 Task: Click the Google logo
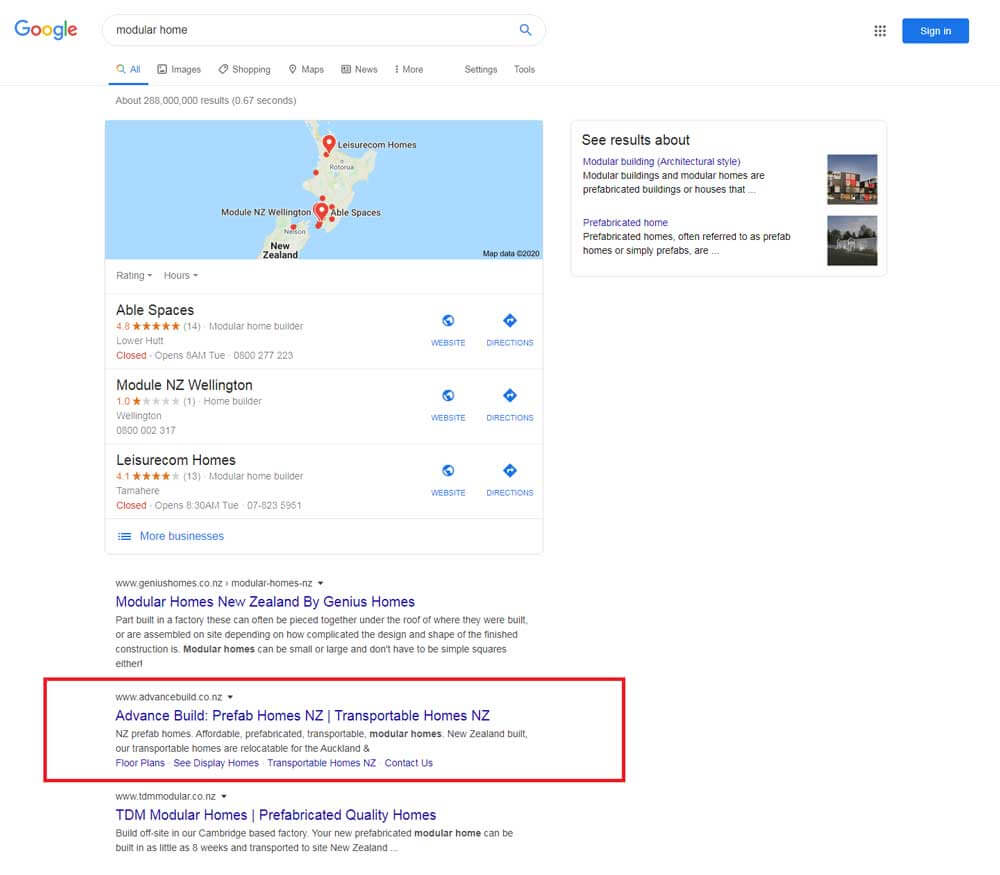click(46, 30)
